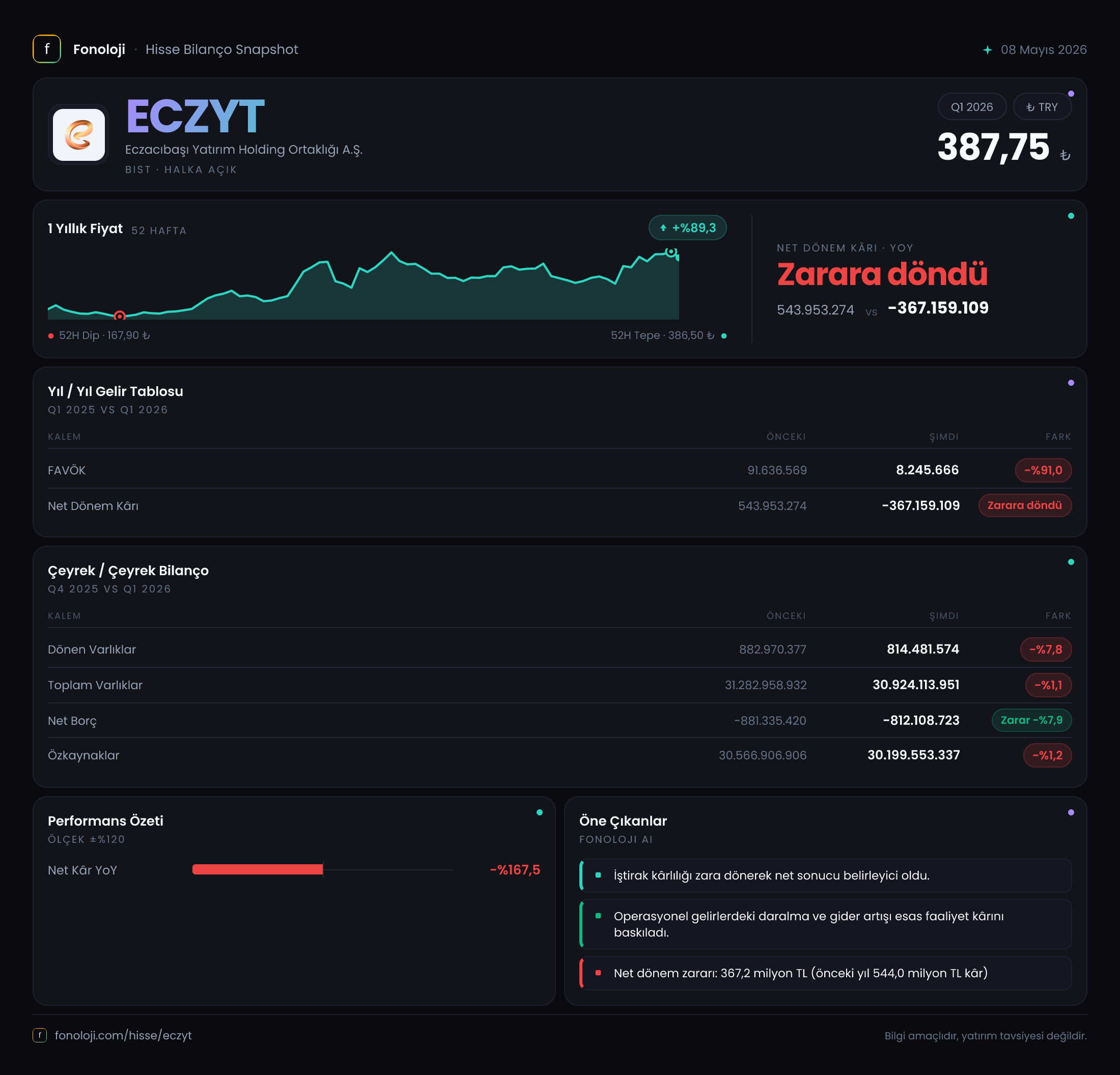The width and height of the screenshot is (1120, 1075).
Task: Click the İştirak kârlılığı highlight item
Action: [825, 875]
